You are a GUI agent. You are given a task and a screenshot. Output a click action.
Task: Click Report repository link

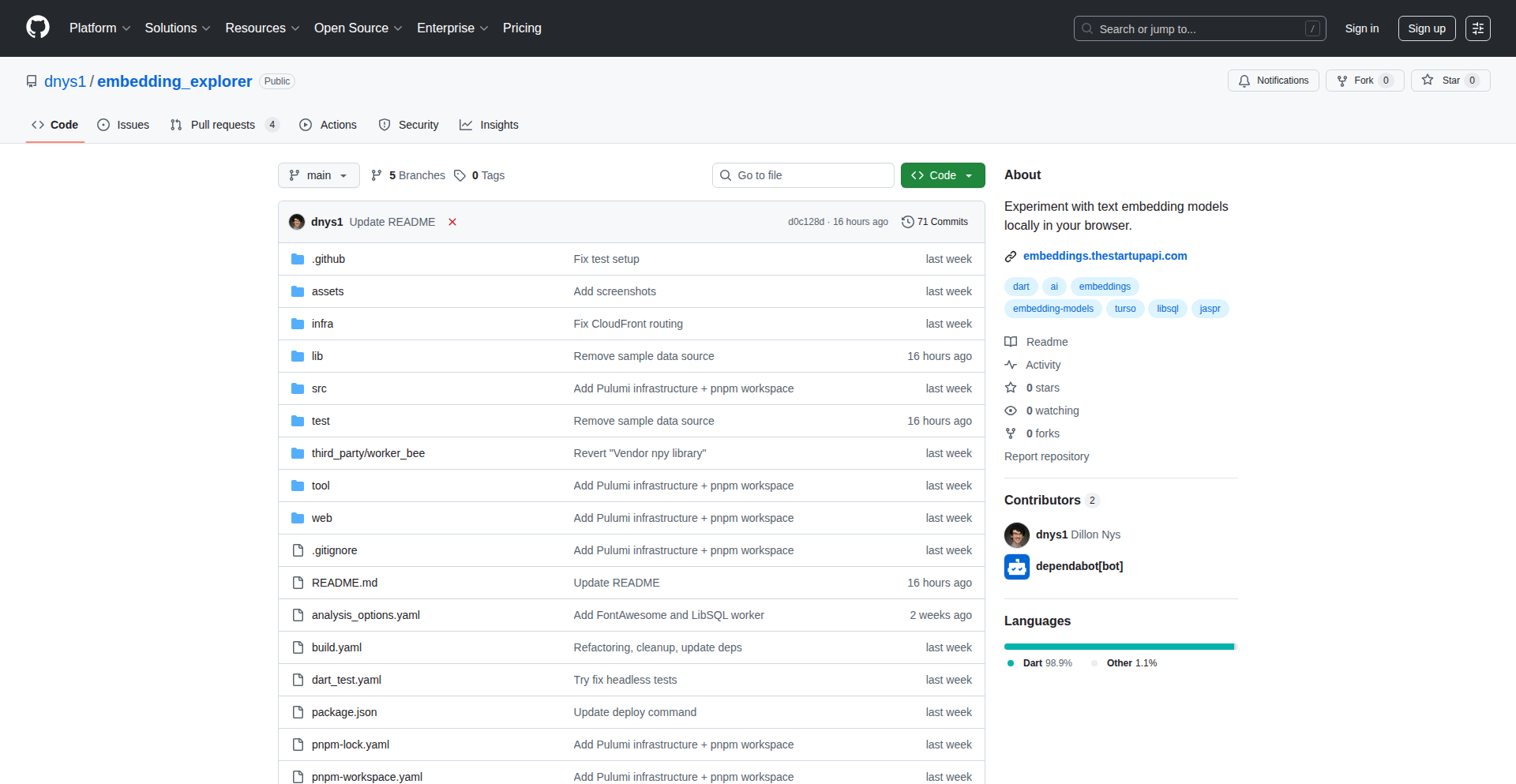[x=1046, y=456]
